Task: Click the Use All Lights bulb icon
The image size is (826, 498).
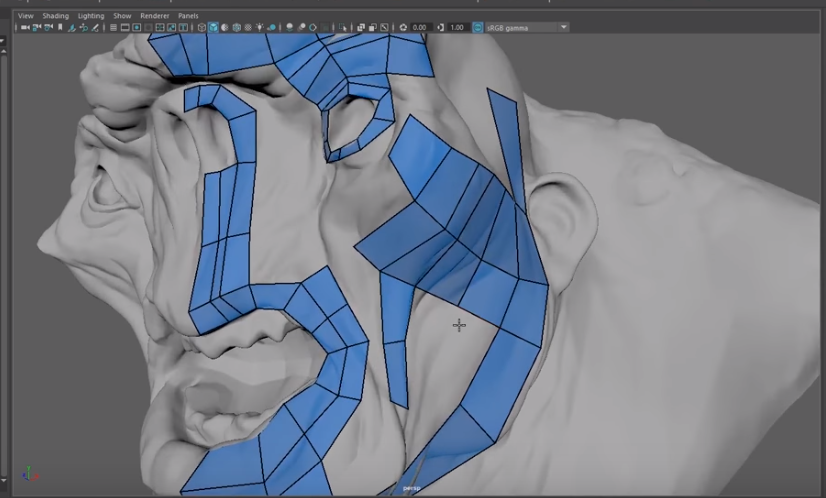Action: [x=260, y=27]
